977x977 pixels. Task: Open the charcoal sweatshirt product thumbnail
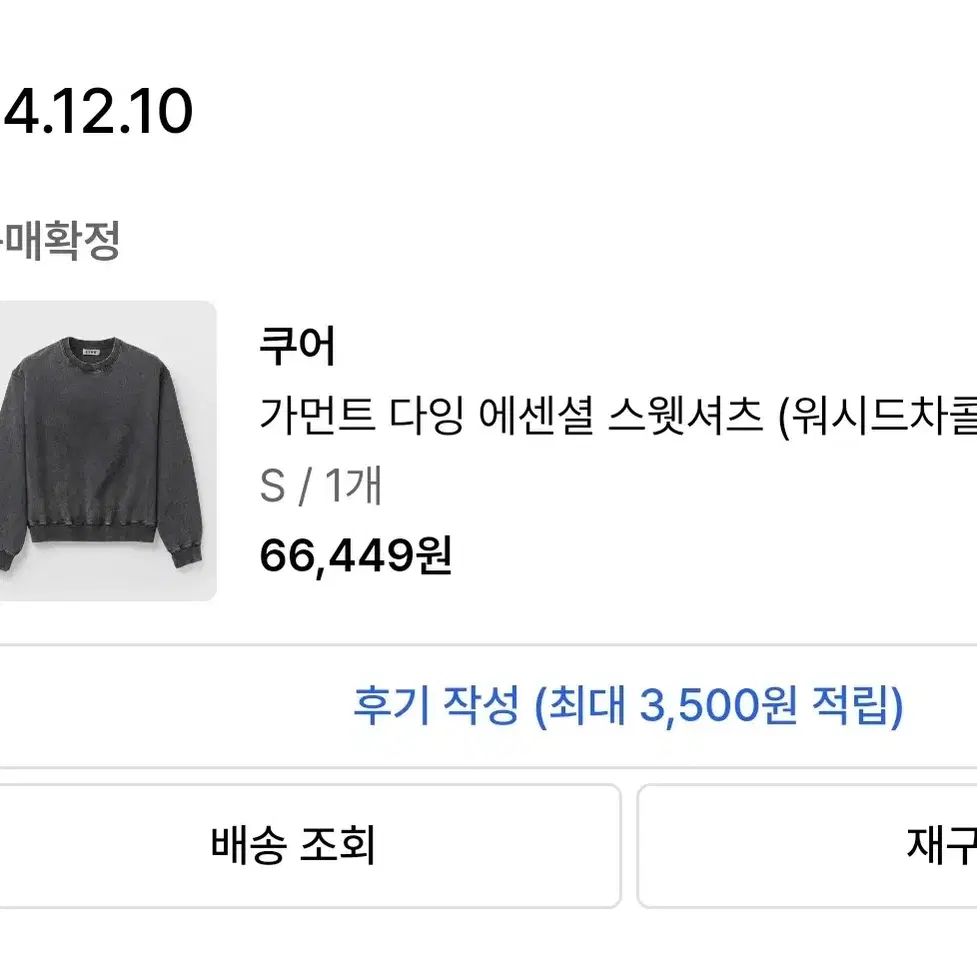click(107, 451)
